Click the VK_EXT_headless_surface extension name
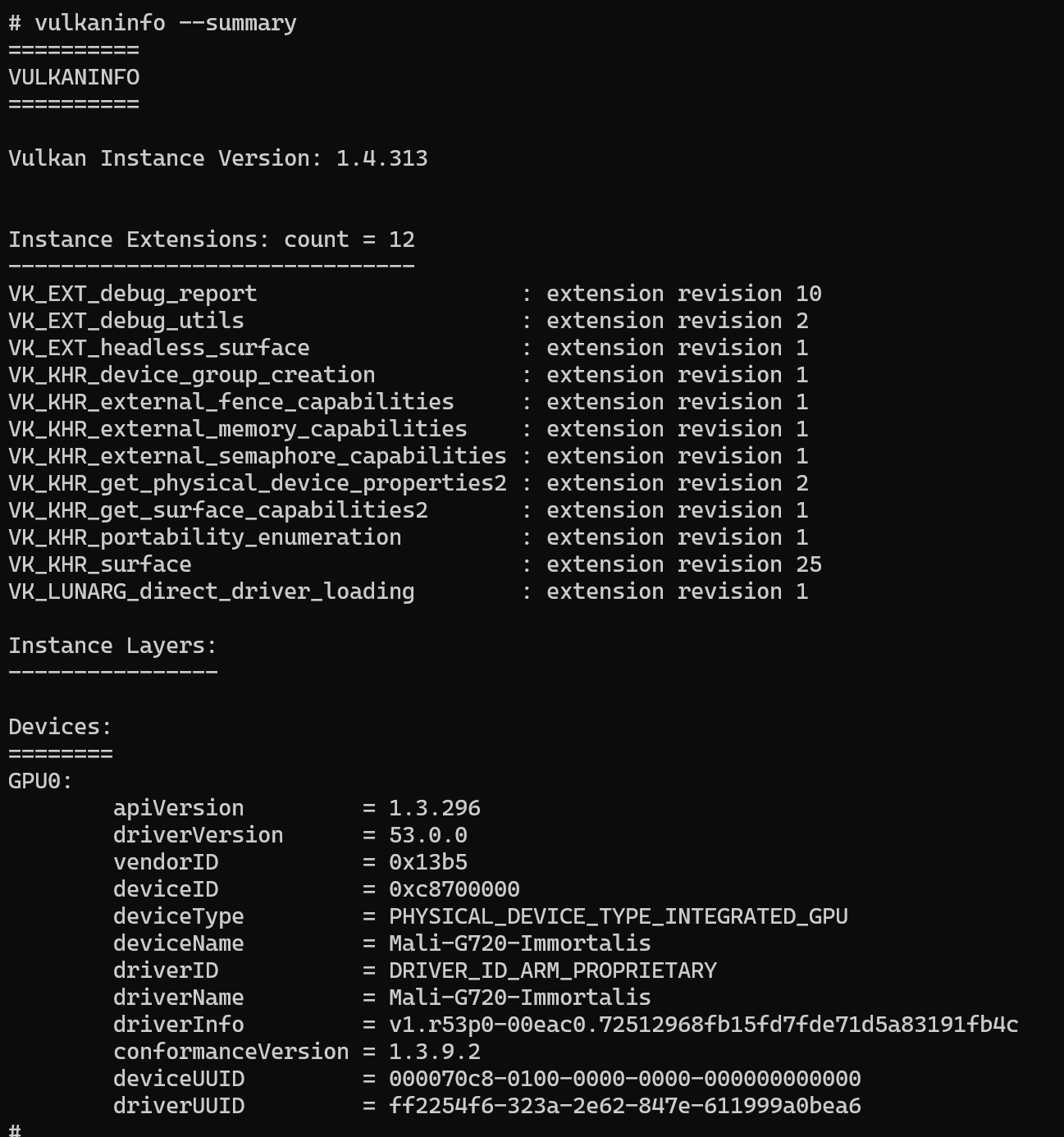This screenshot has height=1137, width=1064. pyautogui.click(x=158, y=348)
